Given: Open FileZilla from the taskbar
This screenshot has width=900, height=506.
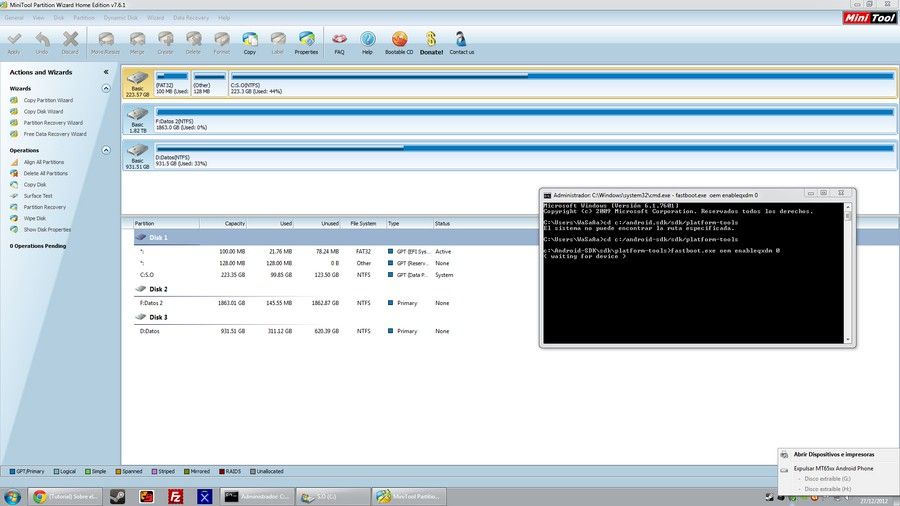Looking at the screenshot, I should point(176,496).
